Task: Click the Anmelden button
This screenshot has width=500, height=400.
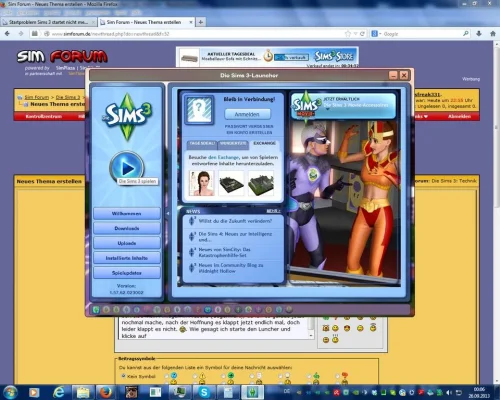Action: click(x=247, y=114)
